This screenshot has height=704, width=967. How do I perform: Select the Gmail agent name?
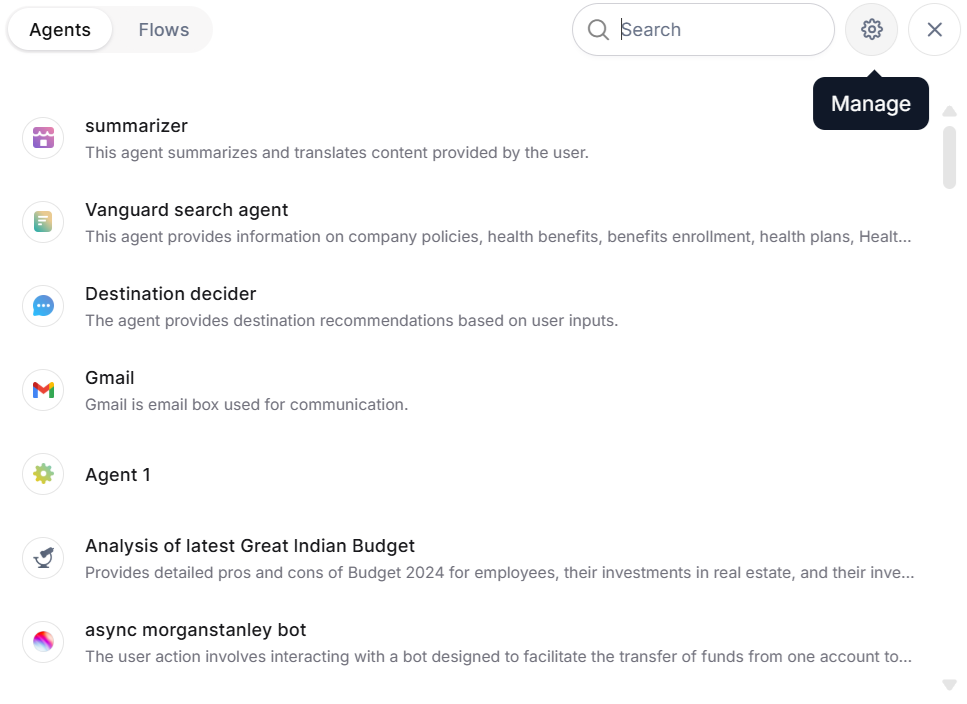(x=110, y=378)
